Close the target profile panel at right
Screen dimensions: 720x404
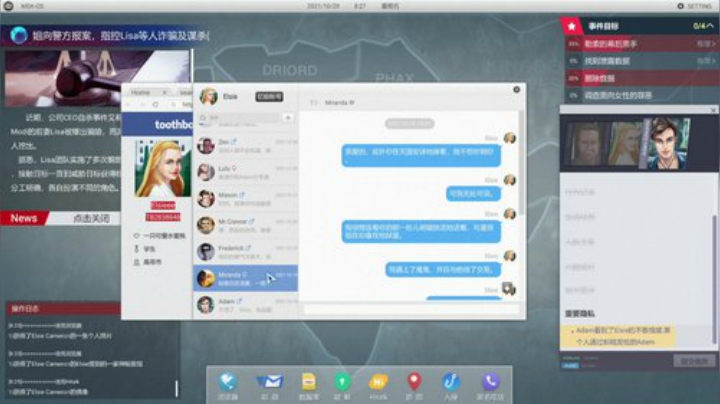(x=713, y=110)
